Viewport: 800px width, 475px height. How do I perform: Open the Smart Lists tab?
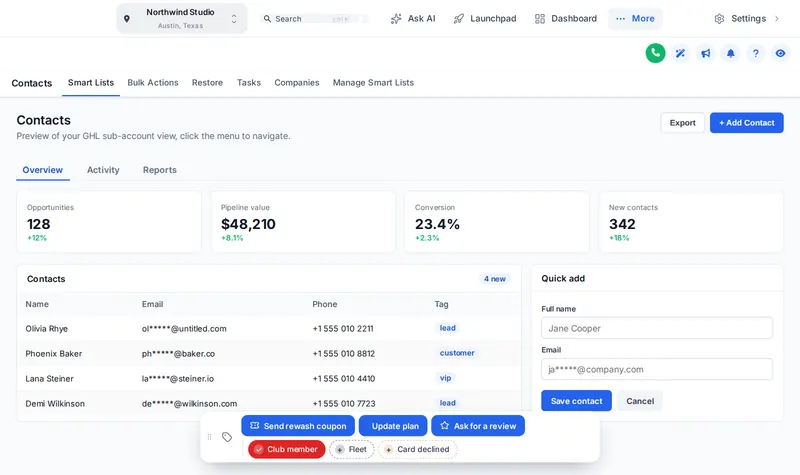coord(91,83)
